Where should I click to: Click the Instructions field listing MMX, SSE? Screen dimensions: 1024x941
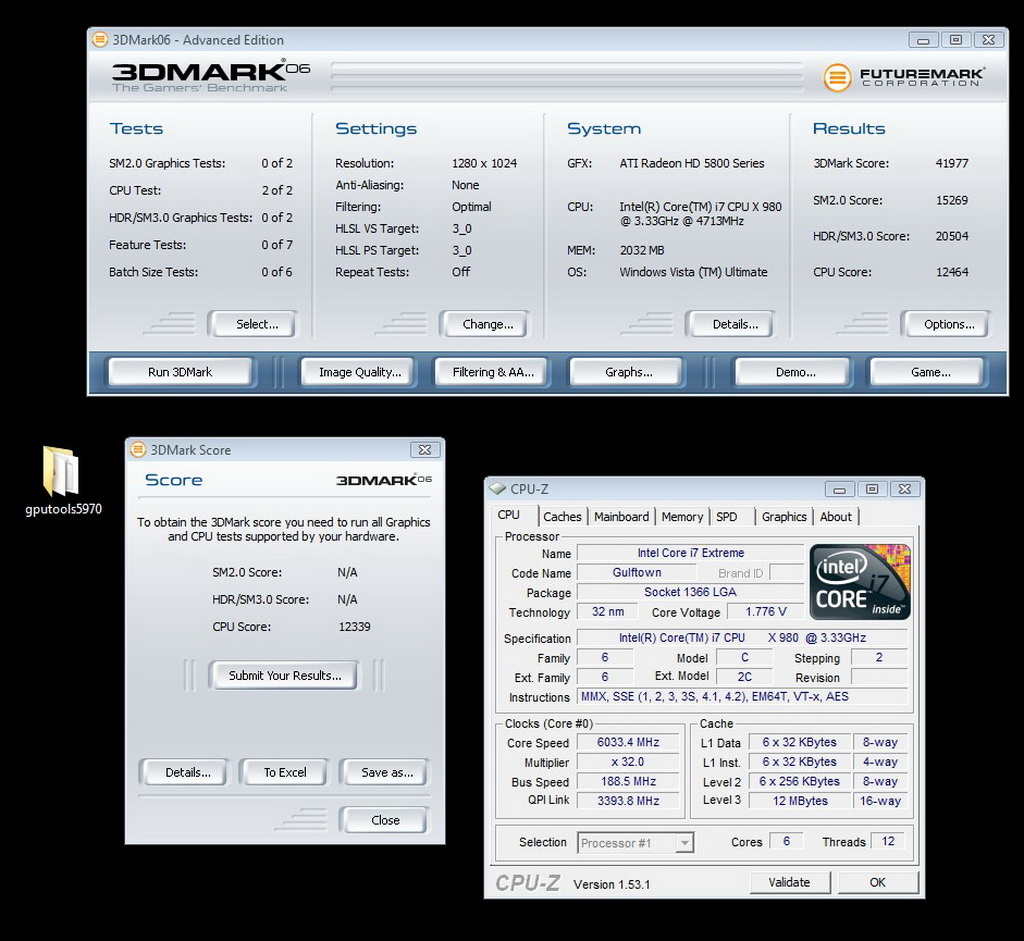(742, 697)
